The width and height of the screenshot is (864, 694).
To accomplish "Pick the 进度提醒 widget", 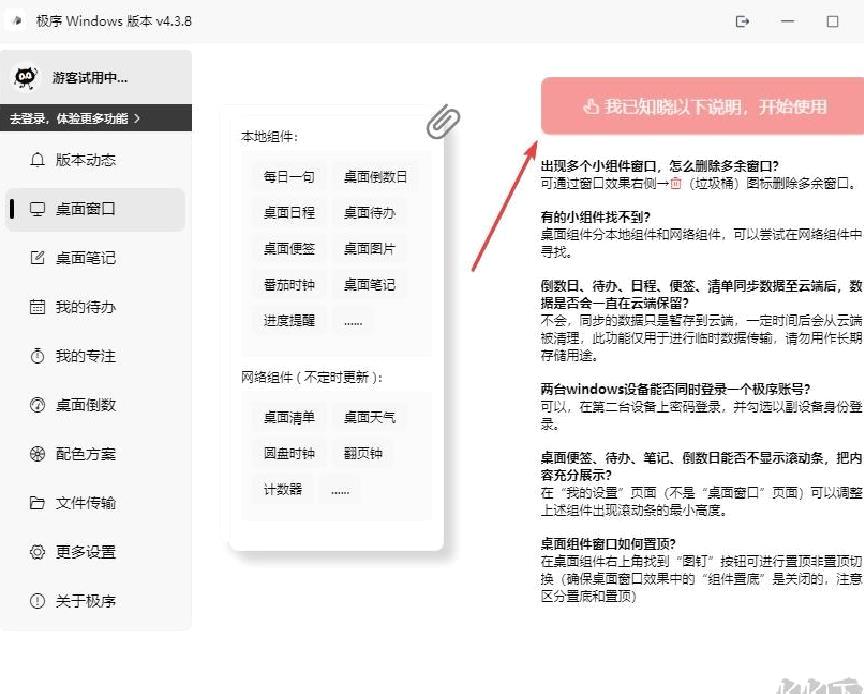I will (289, 320).
